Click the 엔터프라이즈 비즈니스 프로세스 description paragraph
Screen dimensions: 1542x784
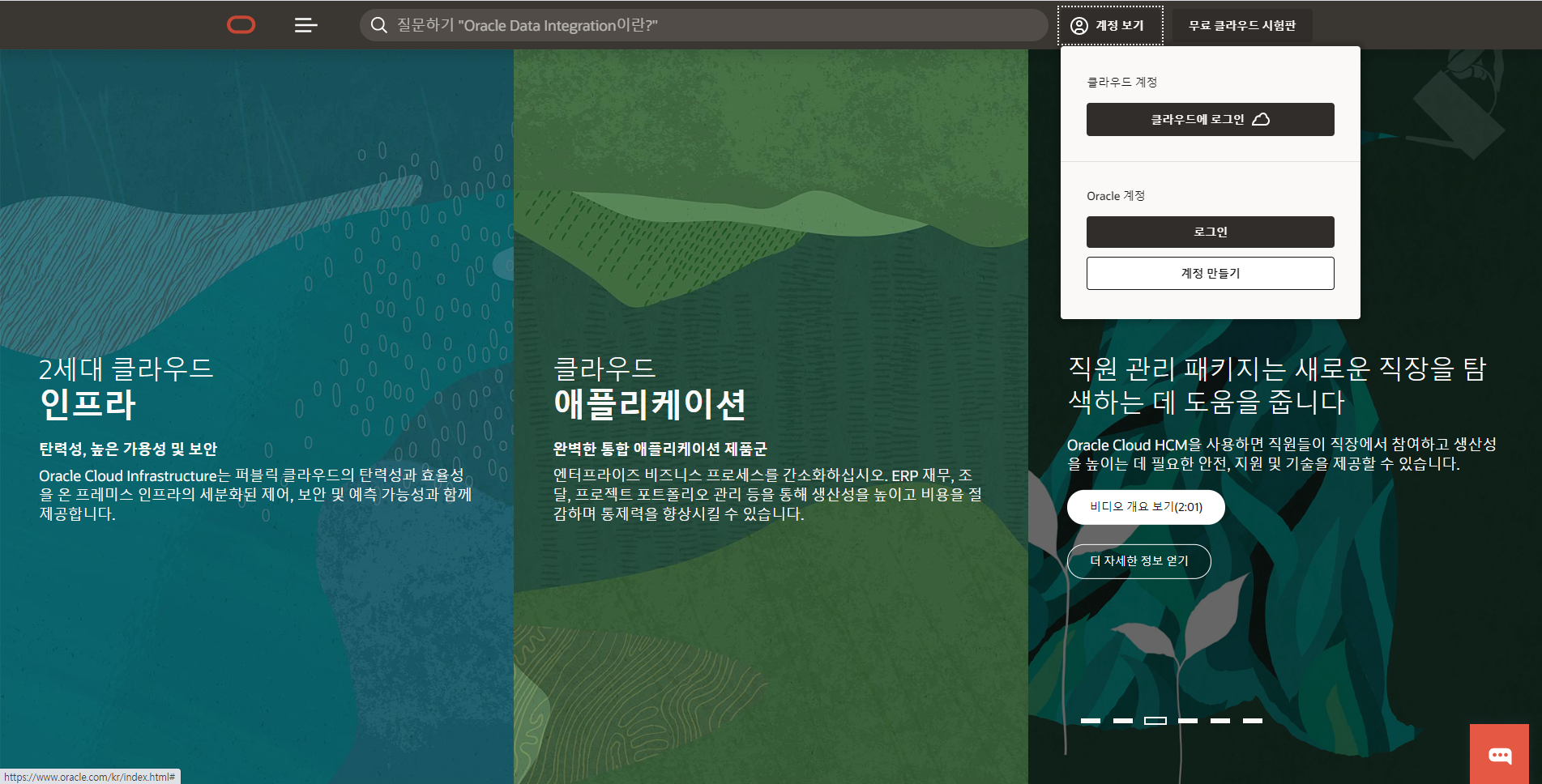(767, 494)
